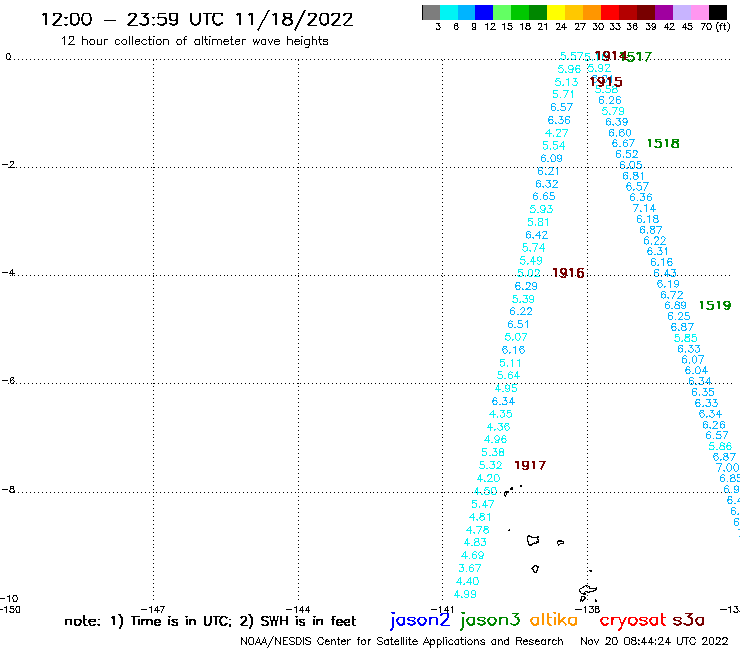
Task: Click the wave height value '6.65'
Action: click(x=544, y=196)
